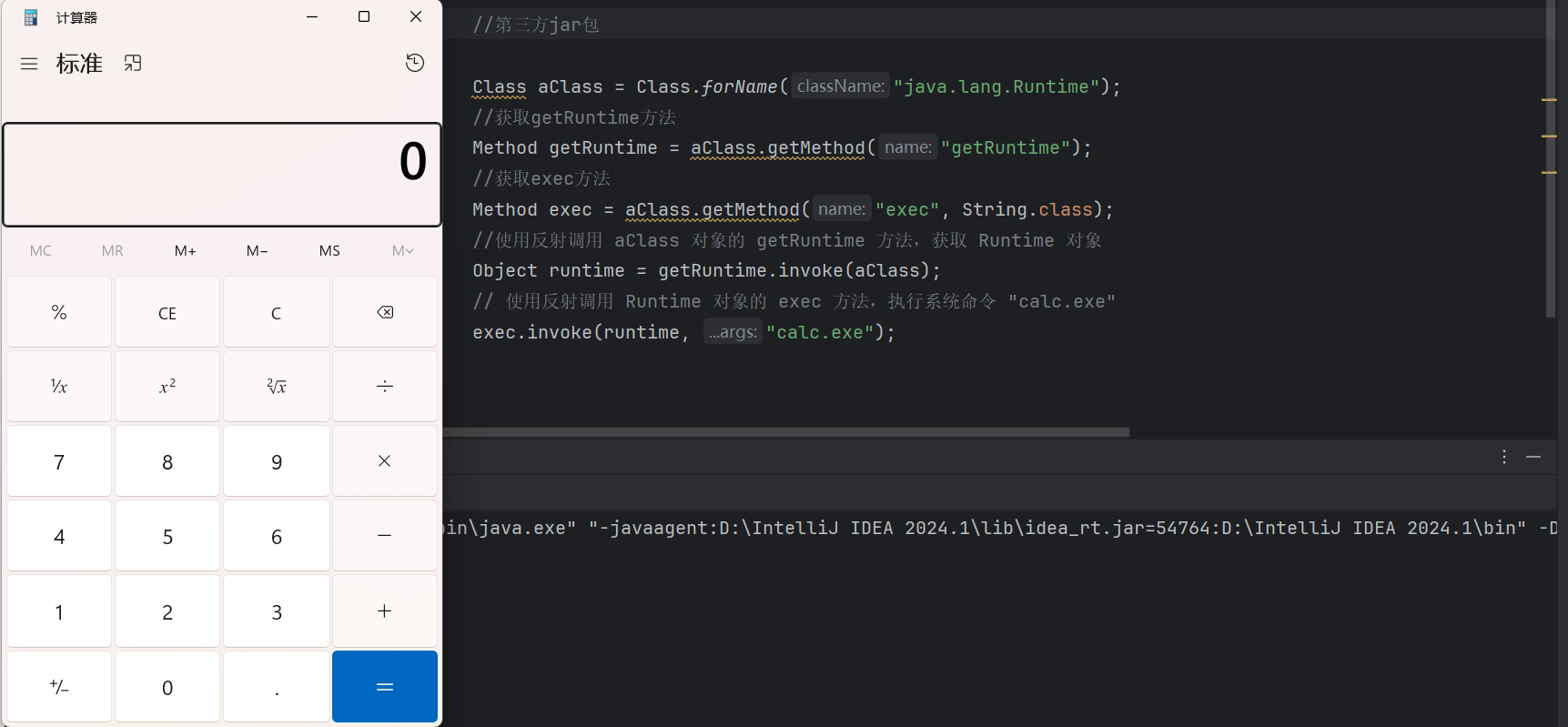The height and width of the screenshot is (727, 1568).
Task: Click the M+ memory add item
Action: click(185, 251)
